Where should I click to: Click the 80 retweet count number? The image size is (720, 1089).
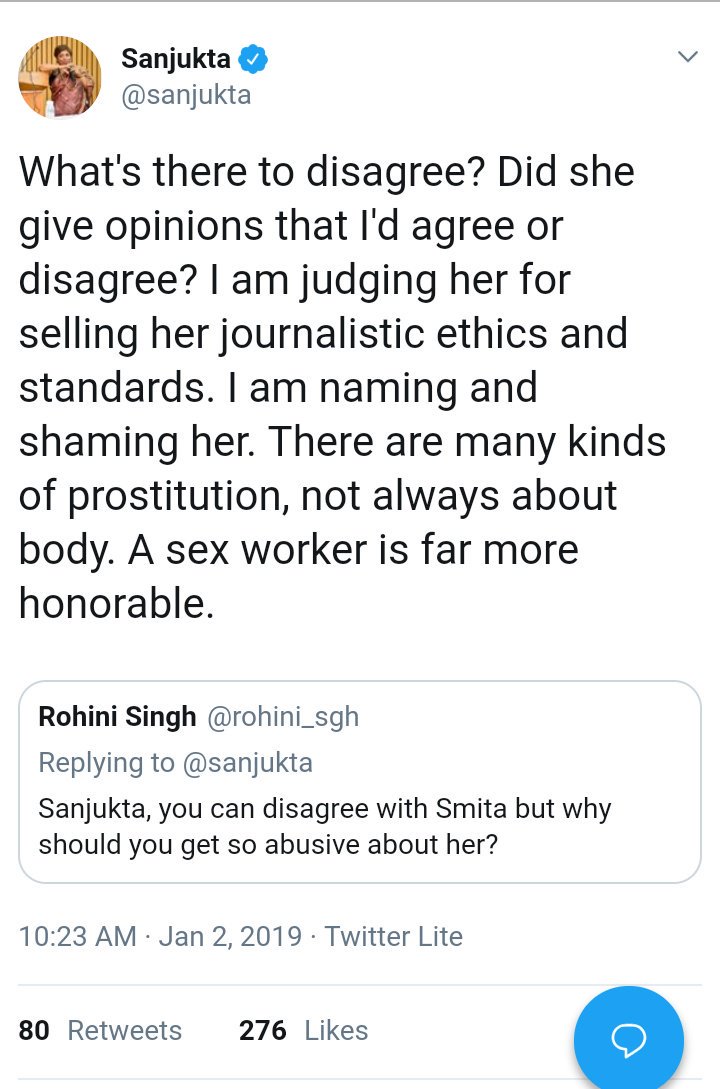[34, 1030]
